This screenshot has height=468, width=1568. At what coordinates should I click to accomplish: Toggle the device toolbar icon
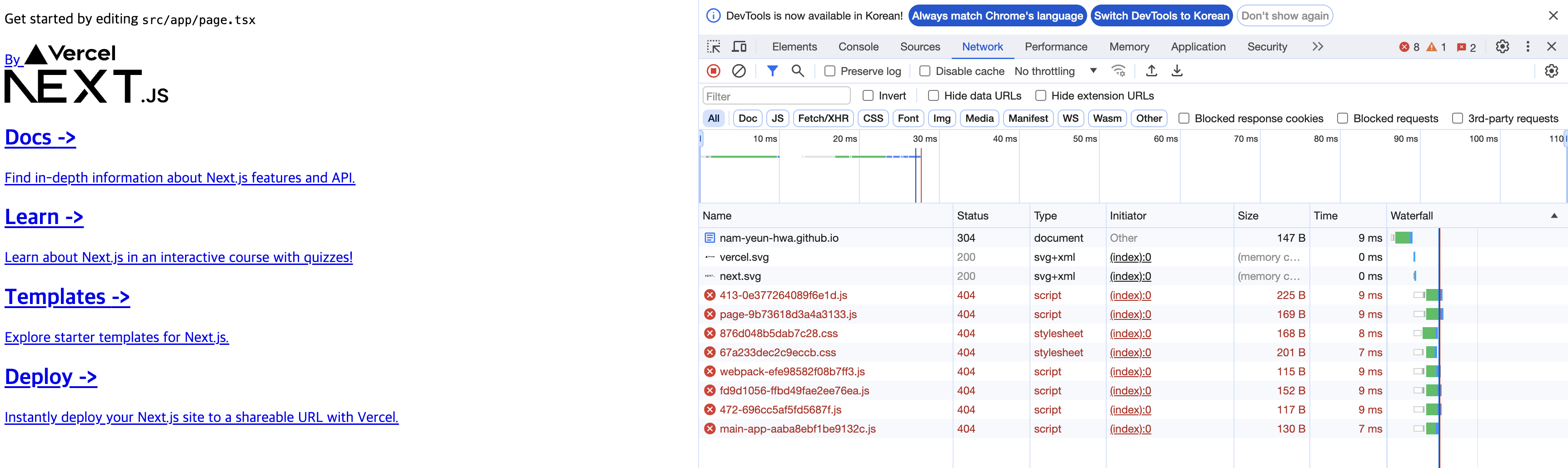(x=739, y=47)
